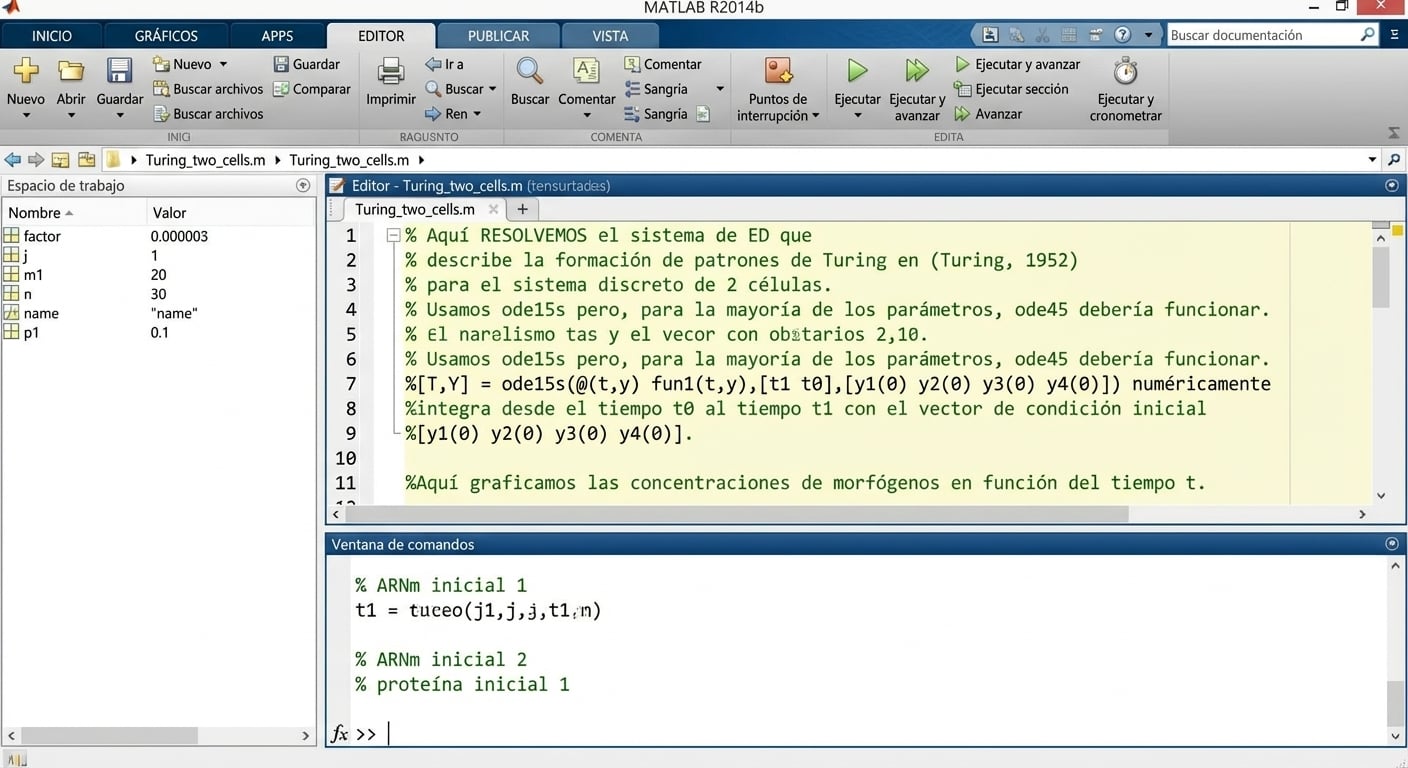Screen dimensions: 1408x768
Task: Click the comment '% ARNm inicial 2'
Action: pos(441,660)
